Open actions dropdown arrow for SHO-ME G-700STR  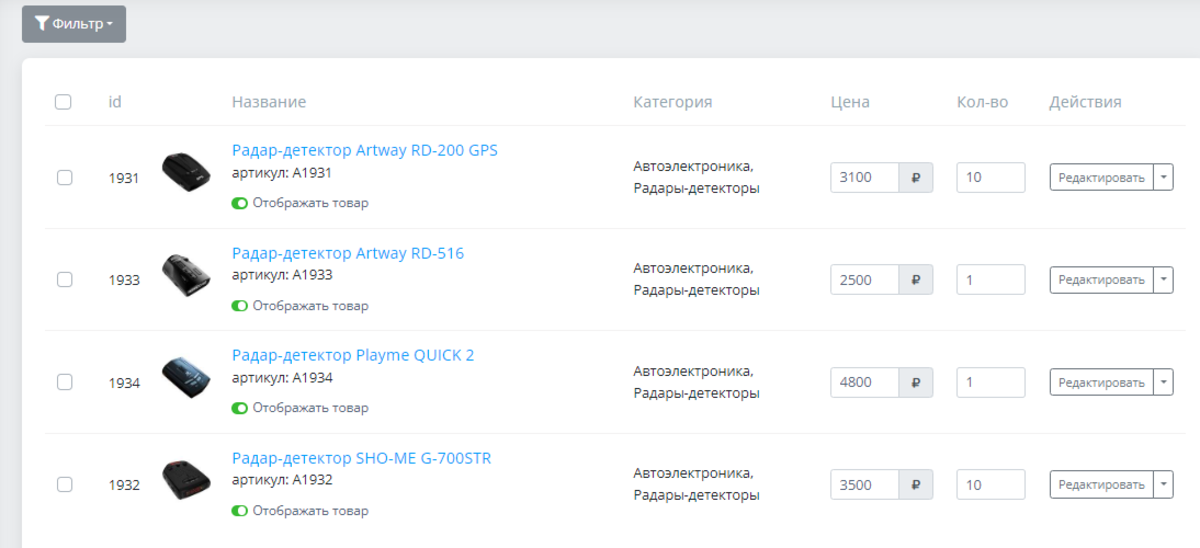(1163, 485)
